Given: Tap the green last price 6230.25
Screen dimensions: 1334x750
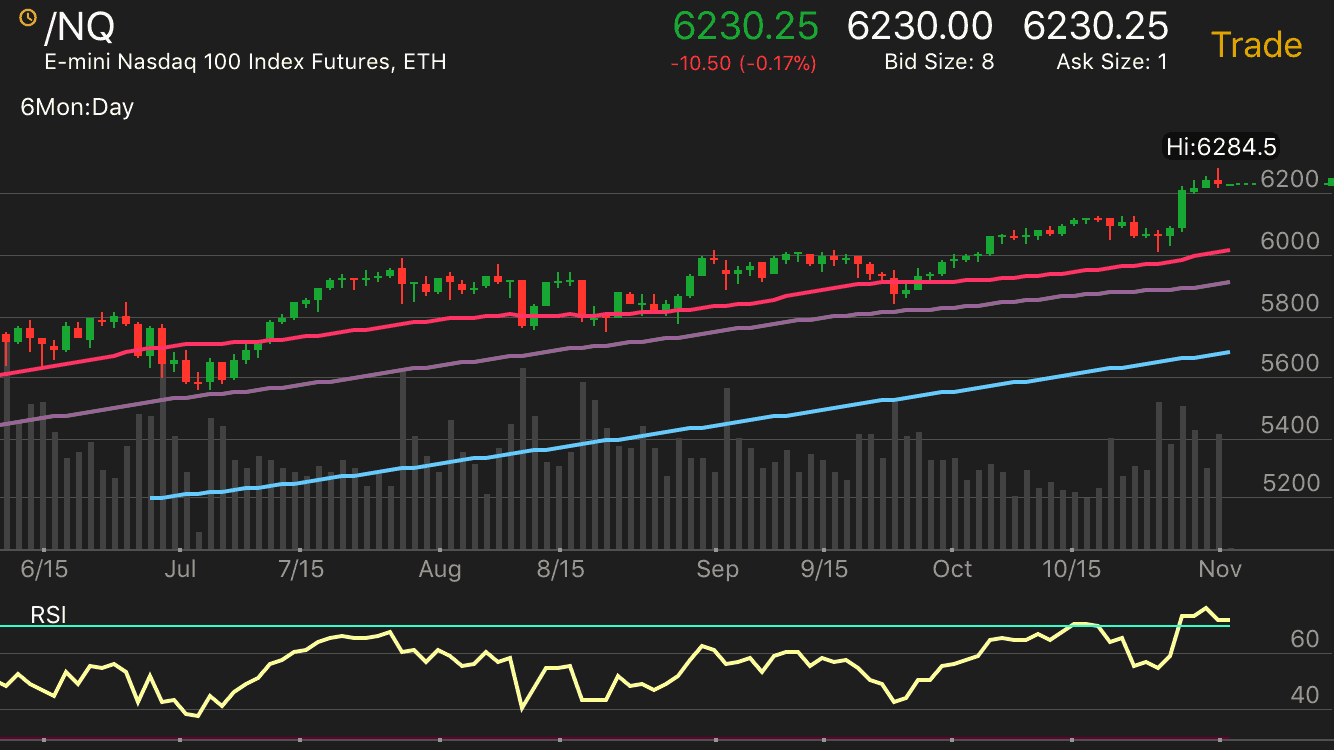Looking at the screenshot, I should (746, 26).
